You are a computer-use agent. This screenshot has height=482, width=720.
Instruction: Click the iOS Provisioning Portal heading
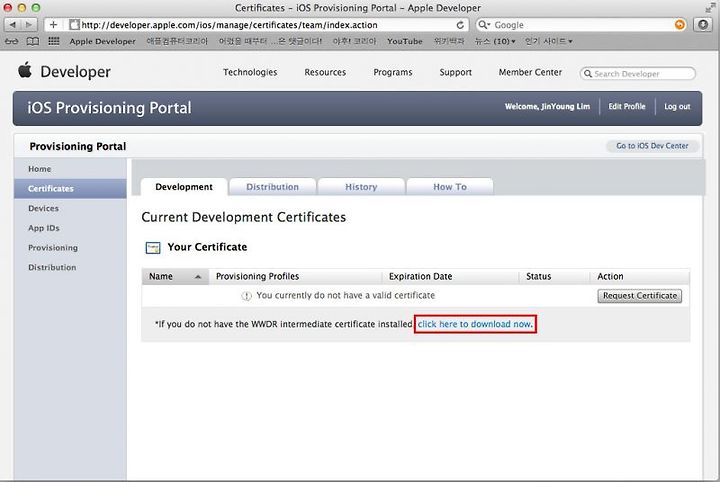(x=109, y=108)
